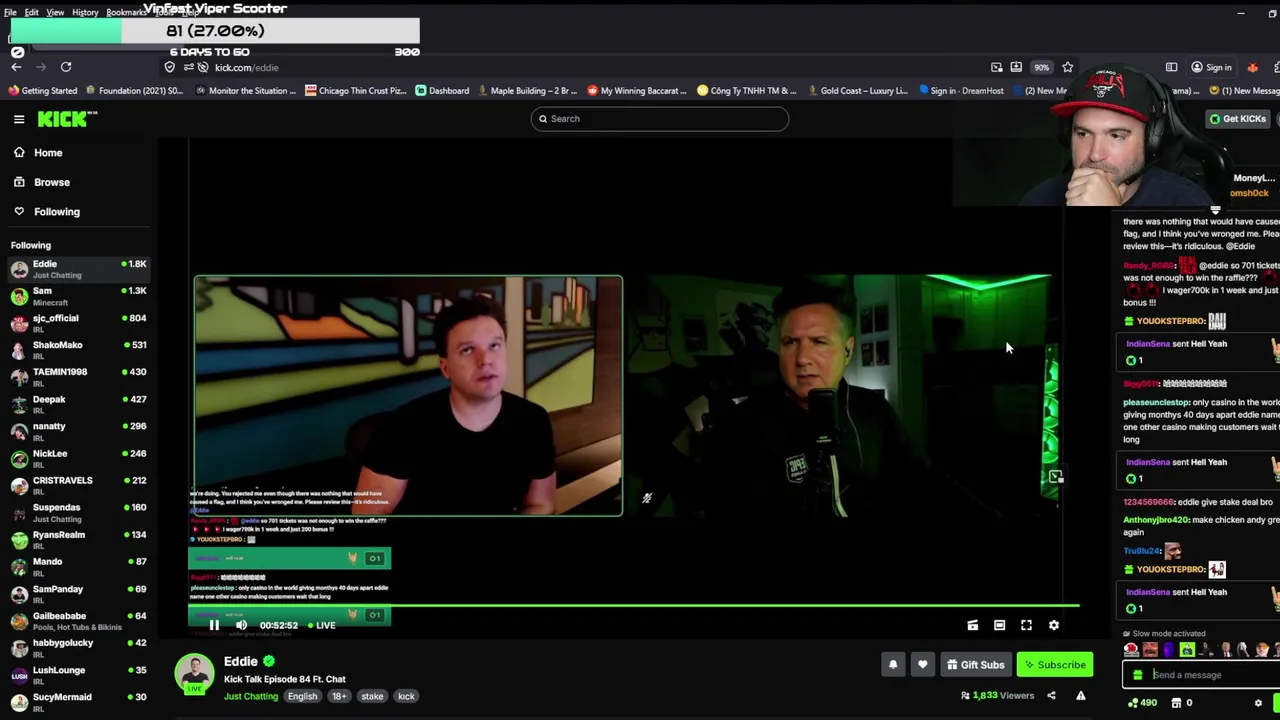This screenshot has height=720, width=1280.
Task: Open Deepak channel in the sidebar
Action: [78, 405]
